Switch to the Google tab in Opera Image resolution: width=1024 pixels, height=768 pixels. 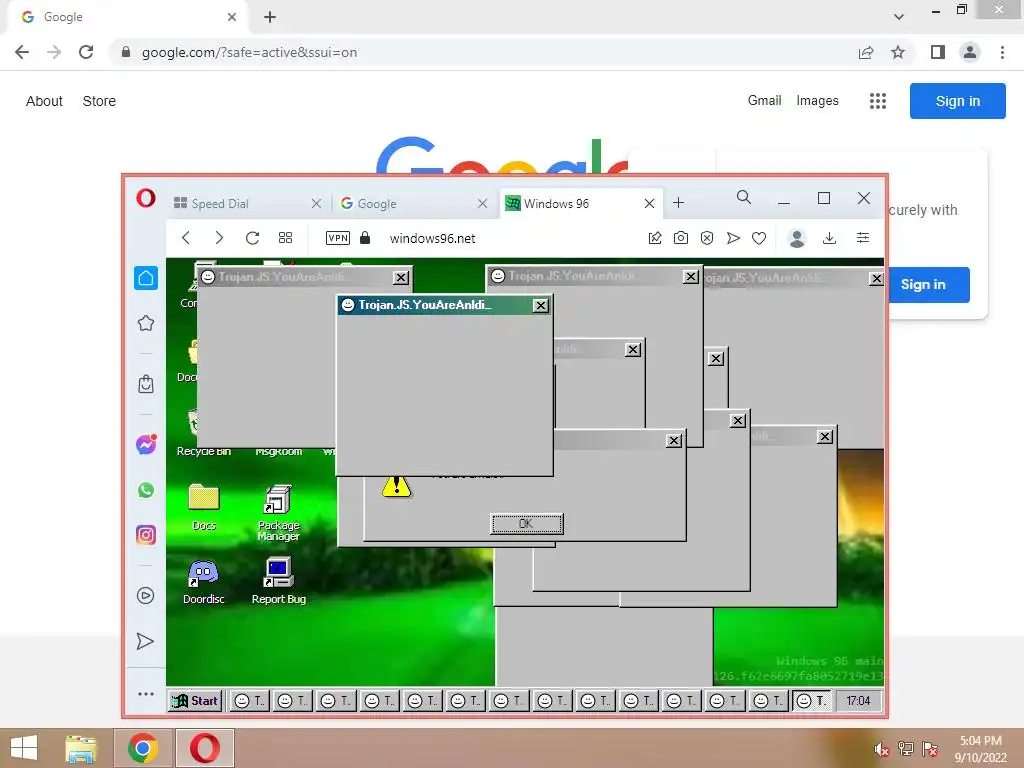pos(413,203)
